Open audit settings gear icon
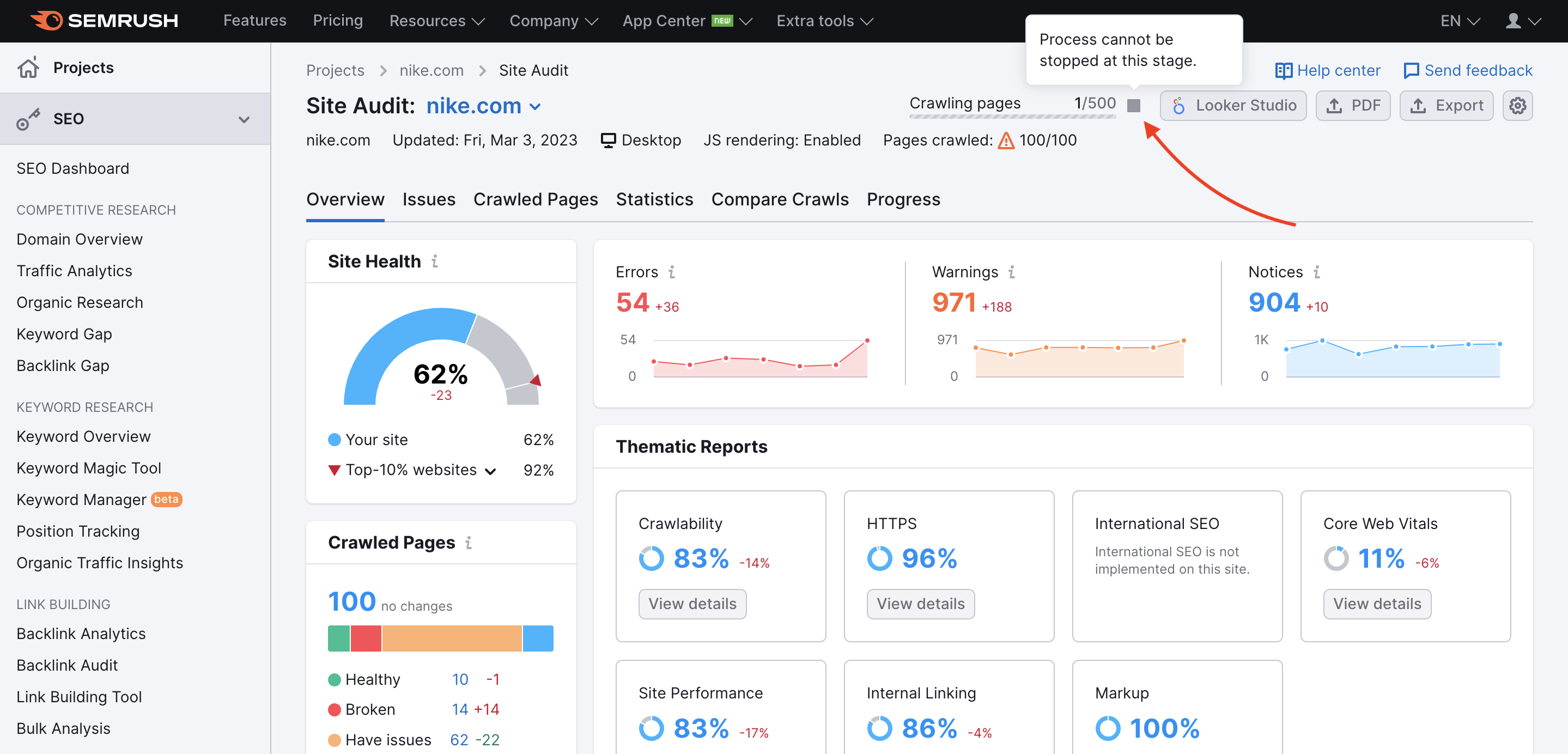Screen dimensions: 1568x754 1517,105
